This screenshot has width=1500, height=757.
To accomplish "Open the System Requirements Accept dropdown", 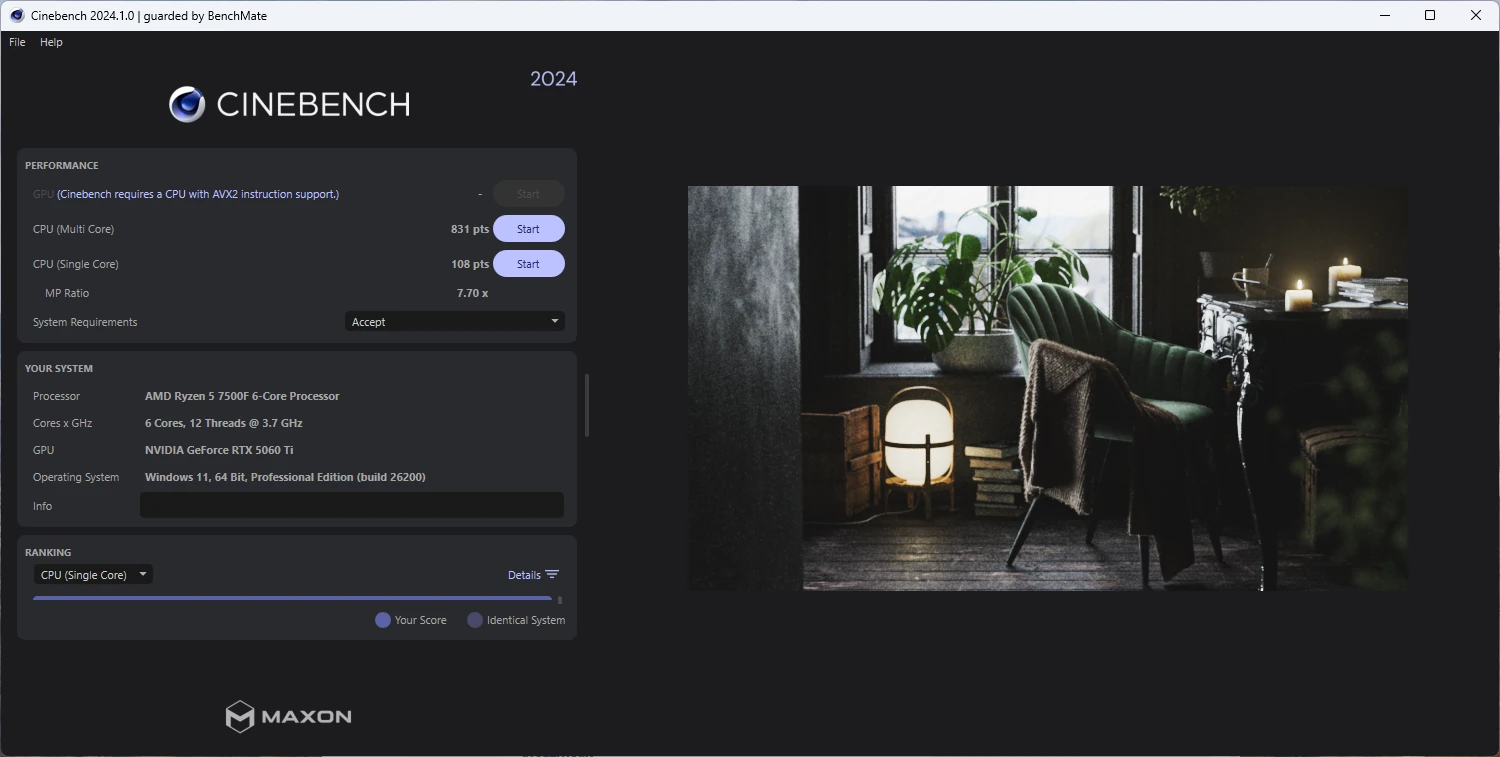I will [x=454, y=322].
